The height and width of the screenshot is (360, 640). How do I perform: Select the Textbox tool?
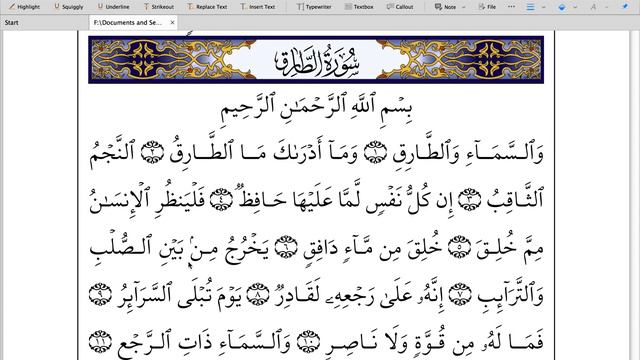point(359,7)
